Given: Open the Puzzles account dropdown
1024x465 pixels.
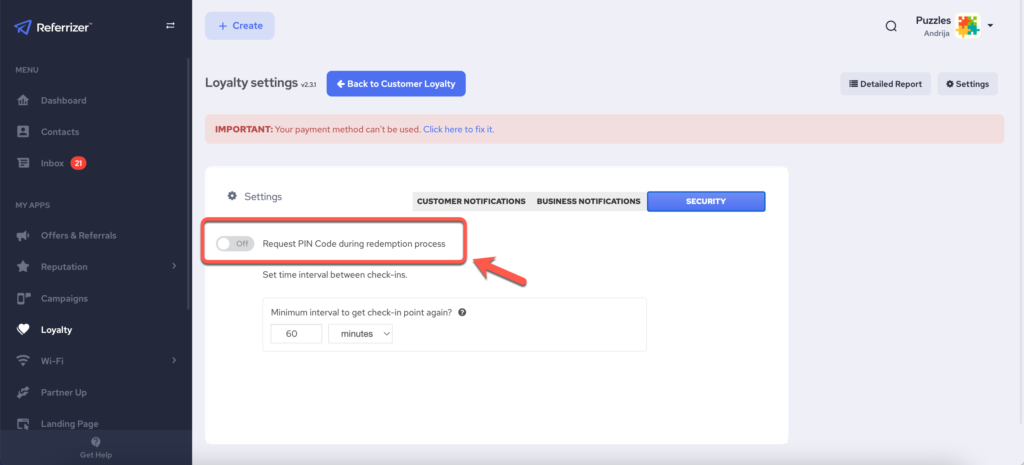Looking at the screenshot, I should 989,26.
